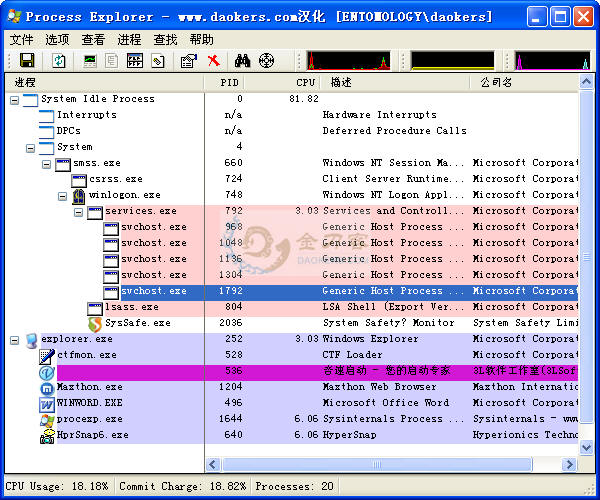Image resolution: width=600 pixels, height=500 pixels.
Task: Open the 查看 menu
Action: tap(93, 39)
